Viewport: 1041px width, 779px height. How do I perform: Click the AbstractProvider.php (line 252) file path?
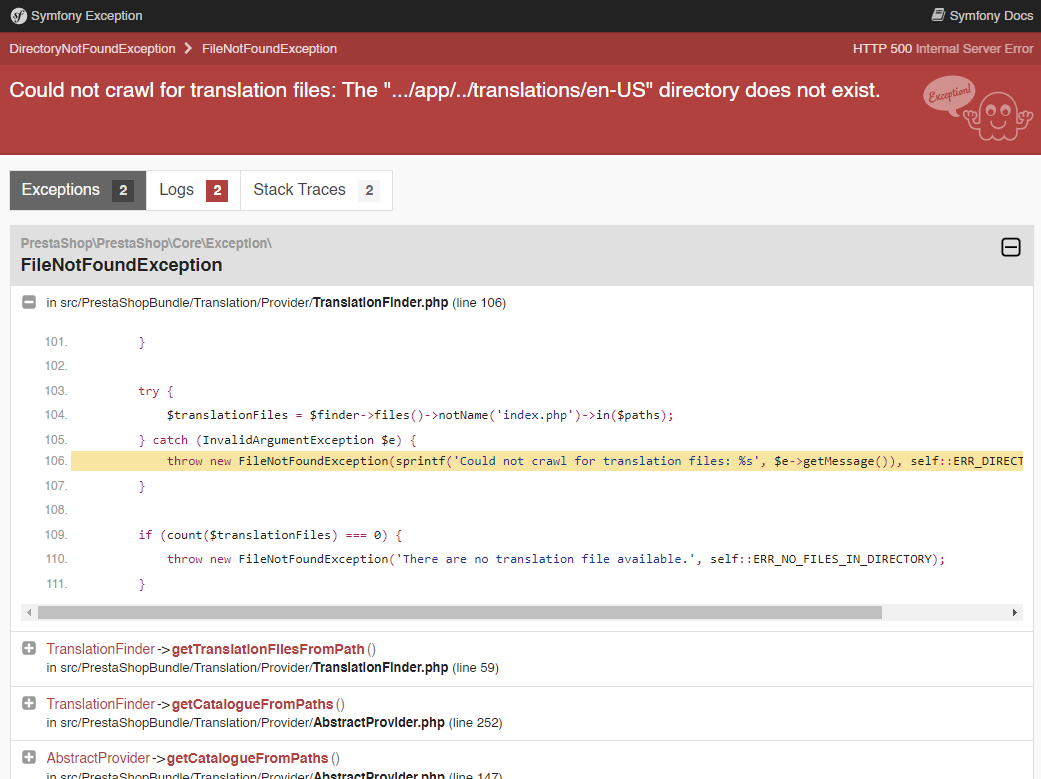274,723
